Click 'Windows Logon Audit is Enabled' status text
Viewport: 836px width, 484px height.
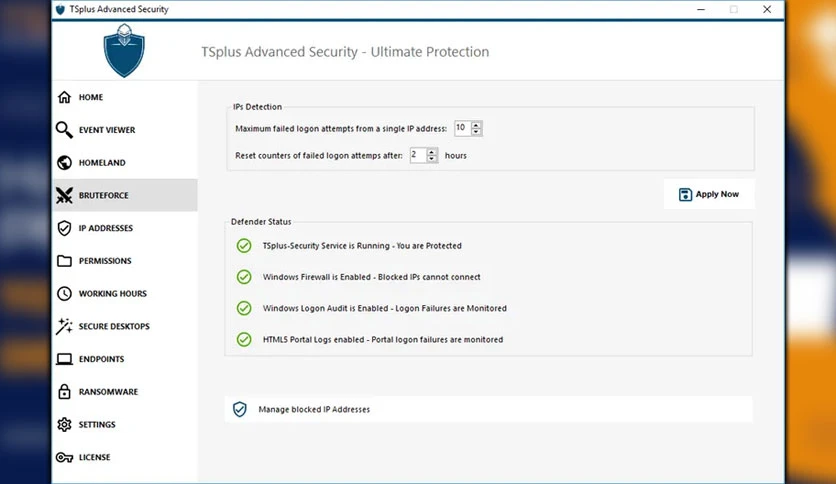(x=384, y=308)
